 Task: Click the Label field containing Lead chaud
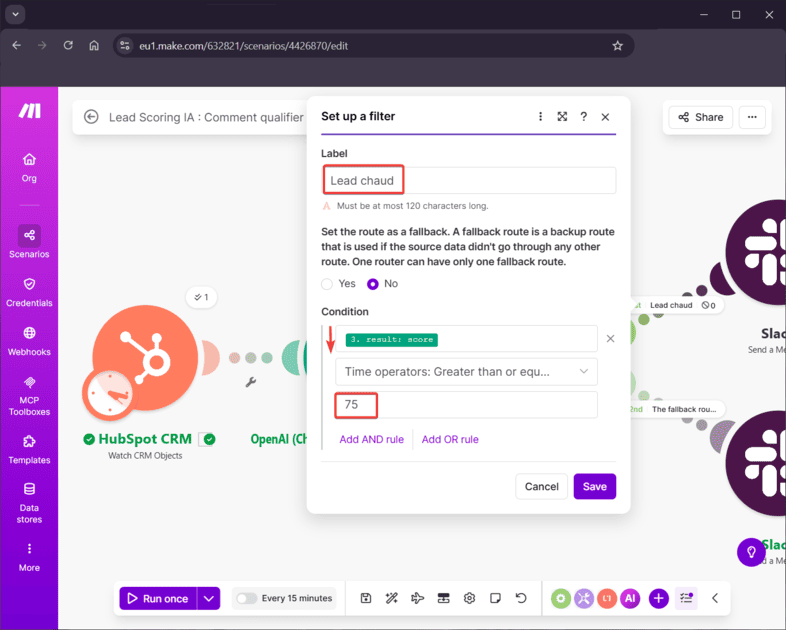click(468, 181)
